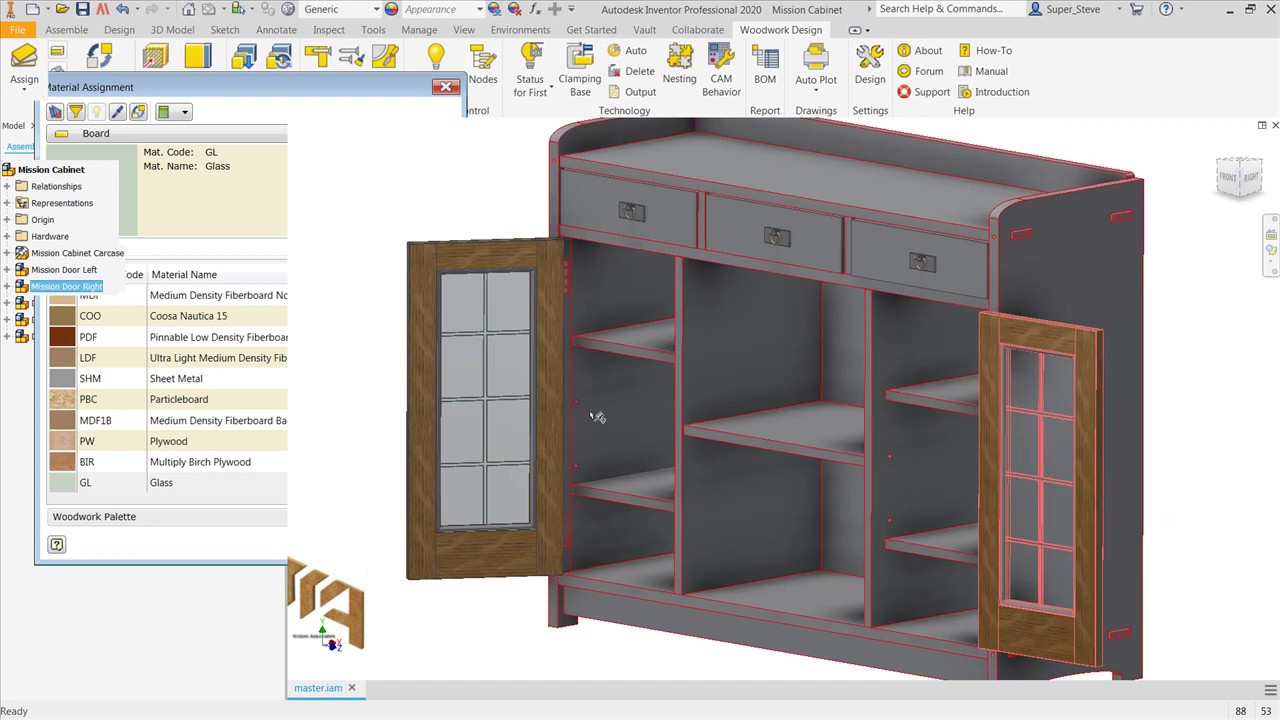The height and width of the screenshot is (720, 1280).
Task: Select the Coosa Nautica 15 swatch
Action: [62, 316]
